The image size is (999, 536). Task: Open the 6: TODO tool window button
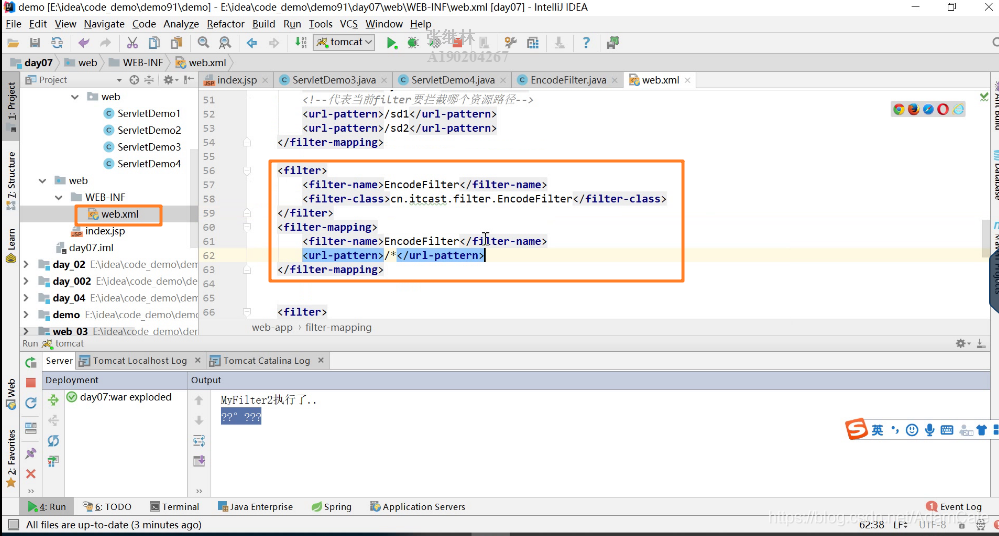[107, 507]
